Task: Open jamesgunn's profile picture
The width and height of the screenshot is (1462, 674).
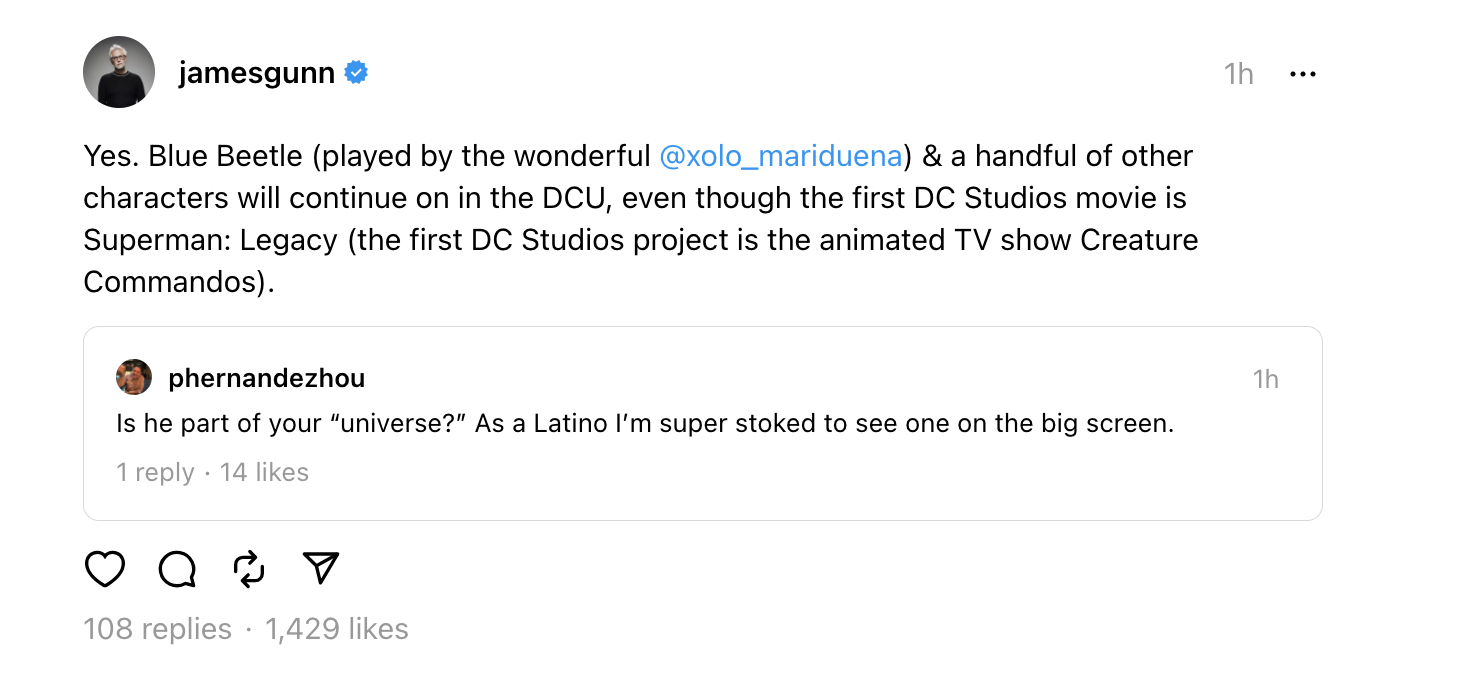Action: coord(119,72)
